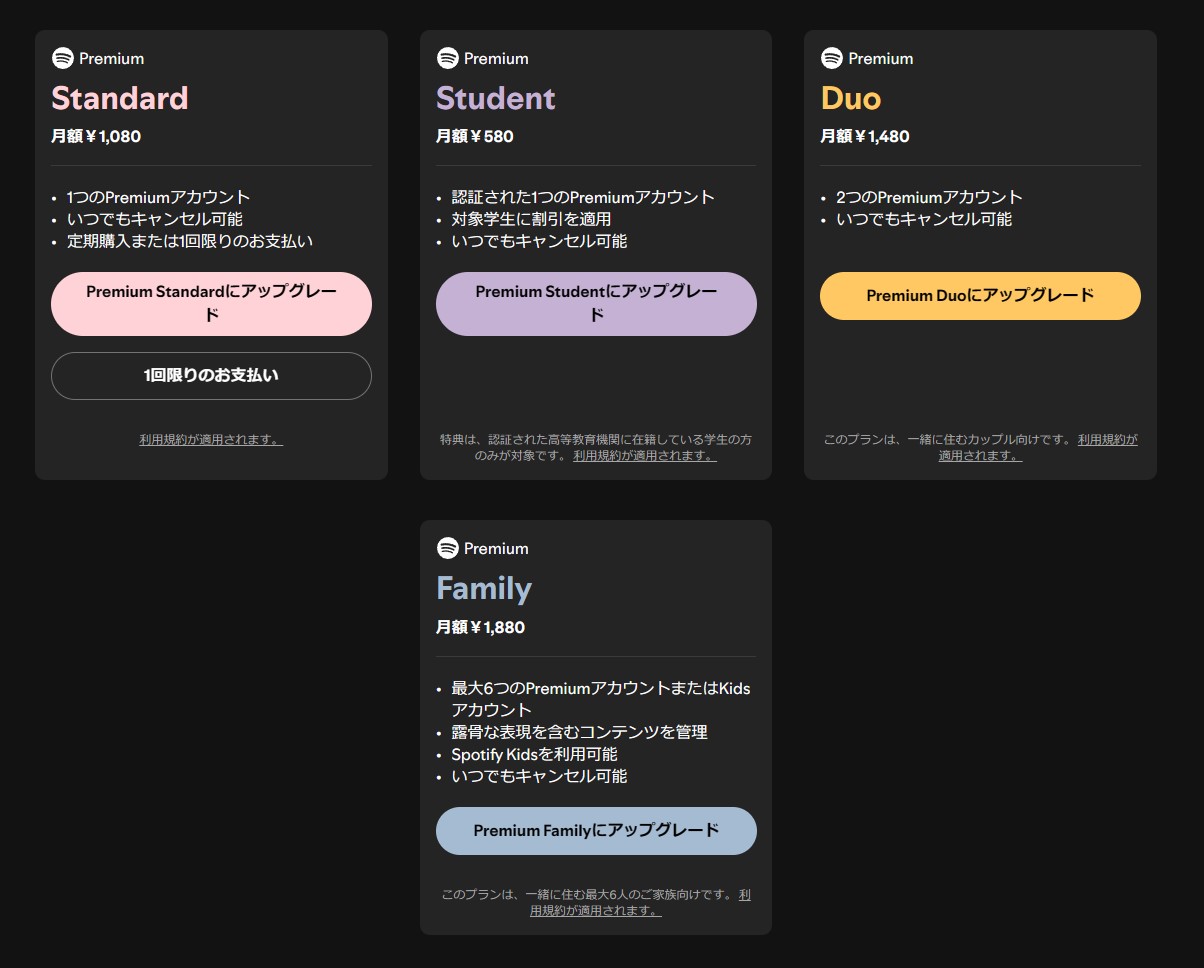Image resolution: width=1204 pixels, height=968 pixels.
Task: Click the Duo plan heading
Action: pyautogui.click(x=851, y=98)
